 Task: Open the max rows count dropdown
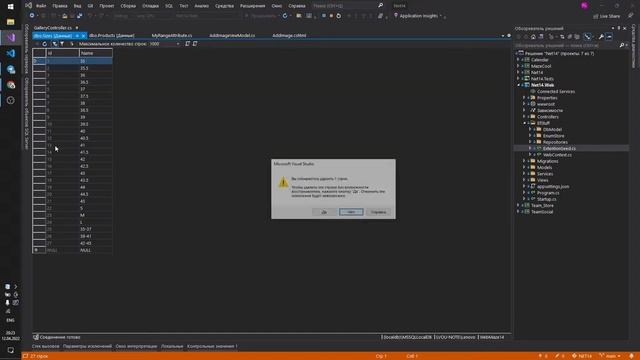(x=178, y=44)
